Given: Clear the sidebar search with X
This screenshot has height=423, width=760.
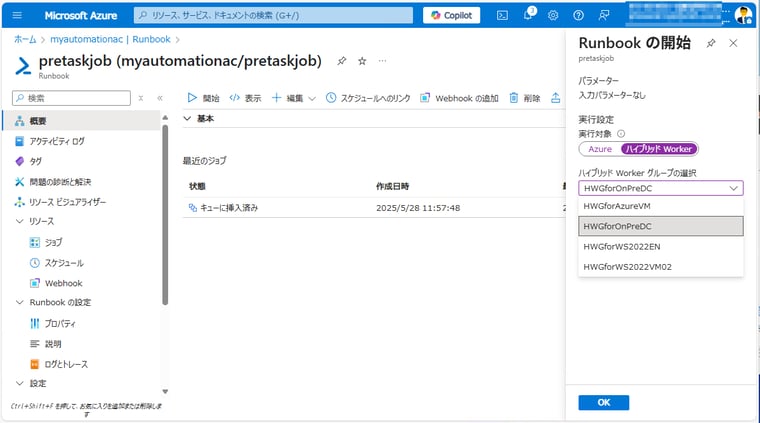Looking at the screenshot, I should pyautogui.click(x=141, y=98).
